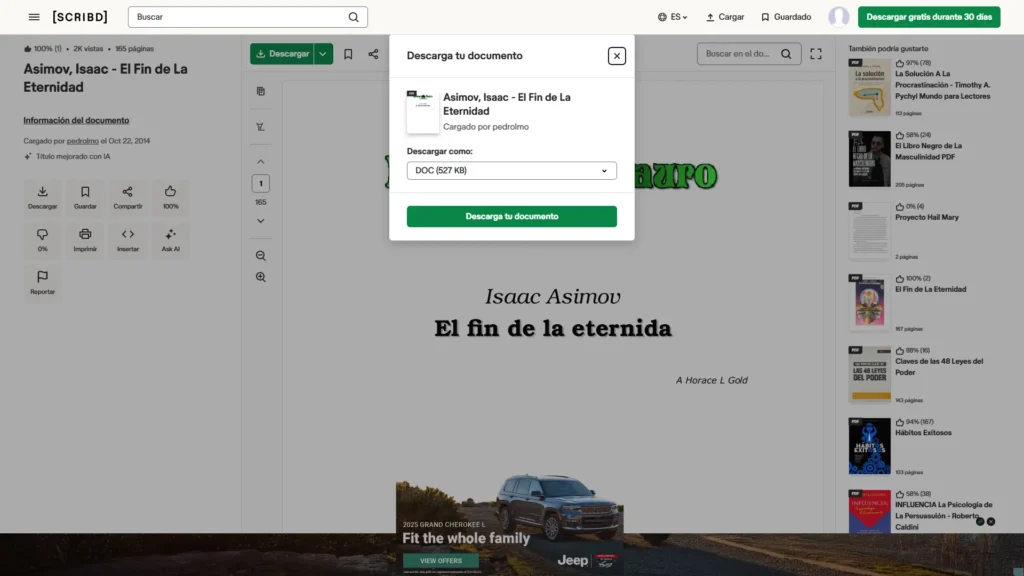Click Descarga tu documento green button

pyautogui.click(x=511, y=216)
